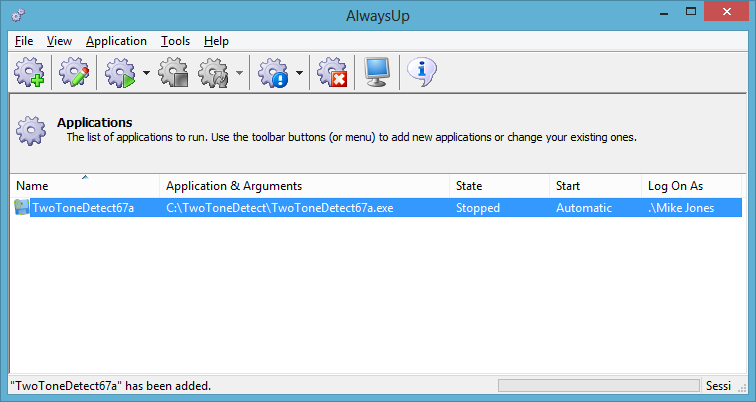This screenshot has height=402, width=756.
Task: Click the blue info bubble icon
Action: tap(422, 72)
